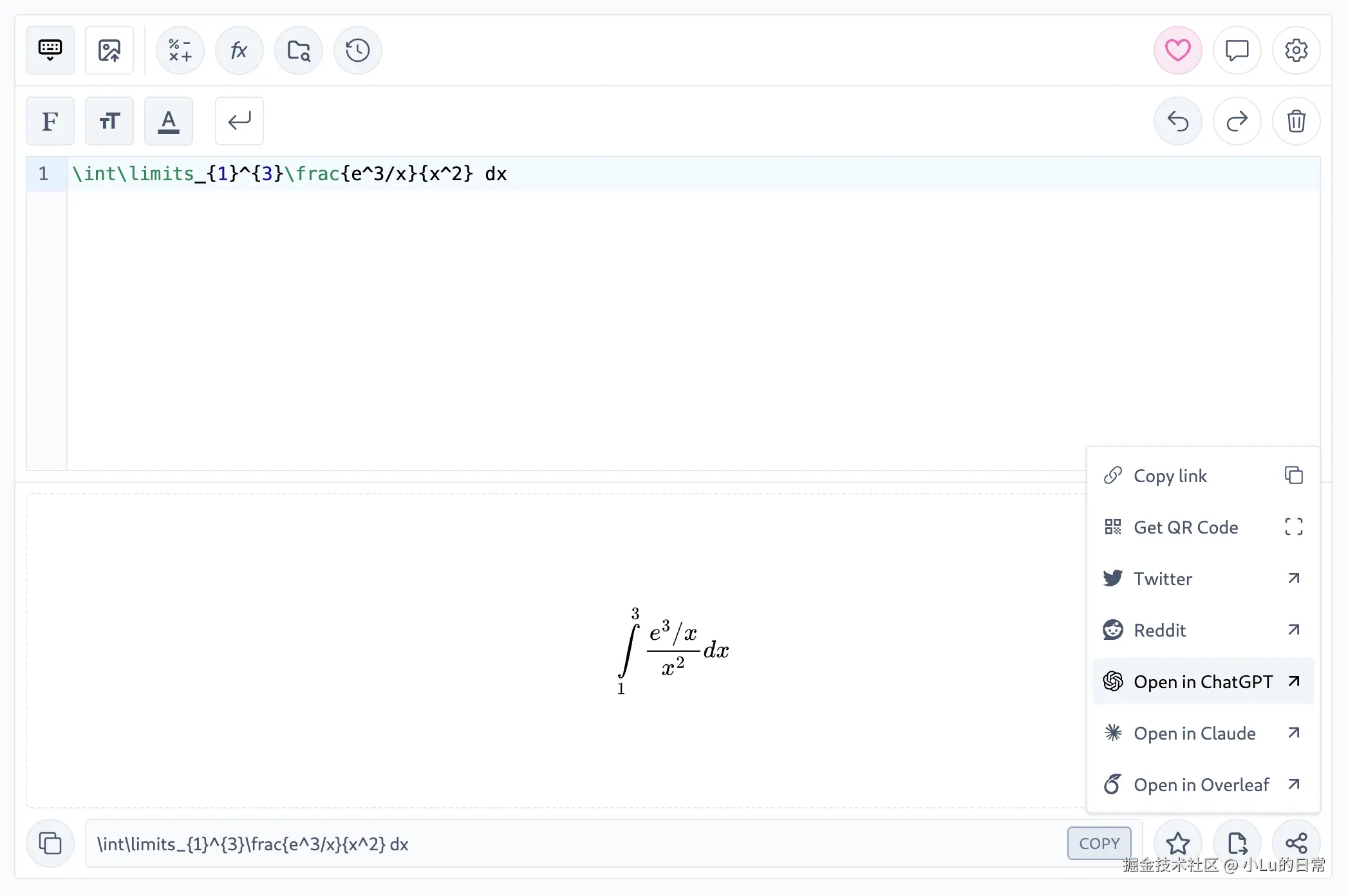Click the LaTeX output text field

click(573, 844)
